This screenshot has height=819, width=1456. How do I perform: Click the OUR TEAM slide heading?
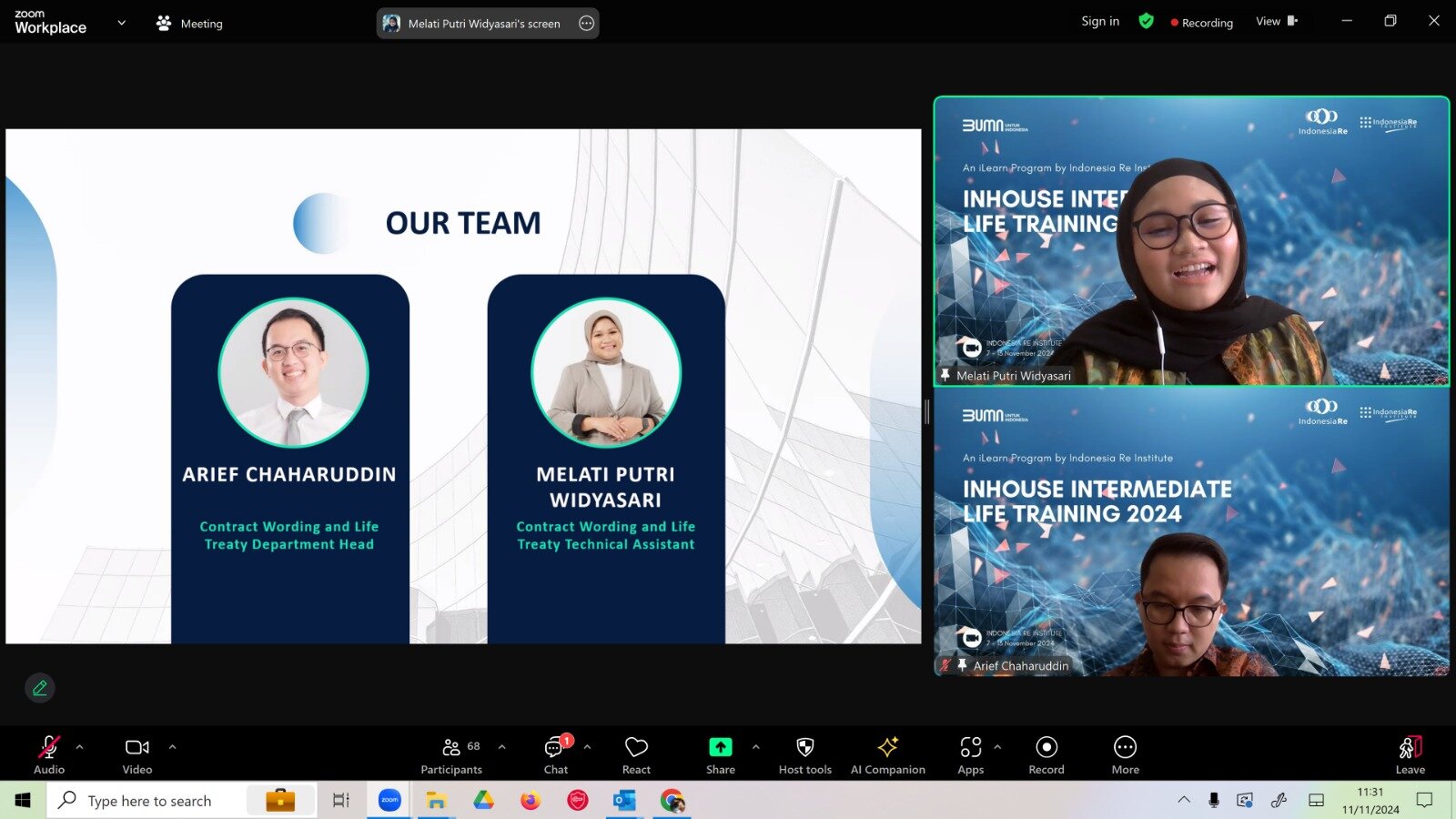(x=463, y=223)
